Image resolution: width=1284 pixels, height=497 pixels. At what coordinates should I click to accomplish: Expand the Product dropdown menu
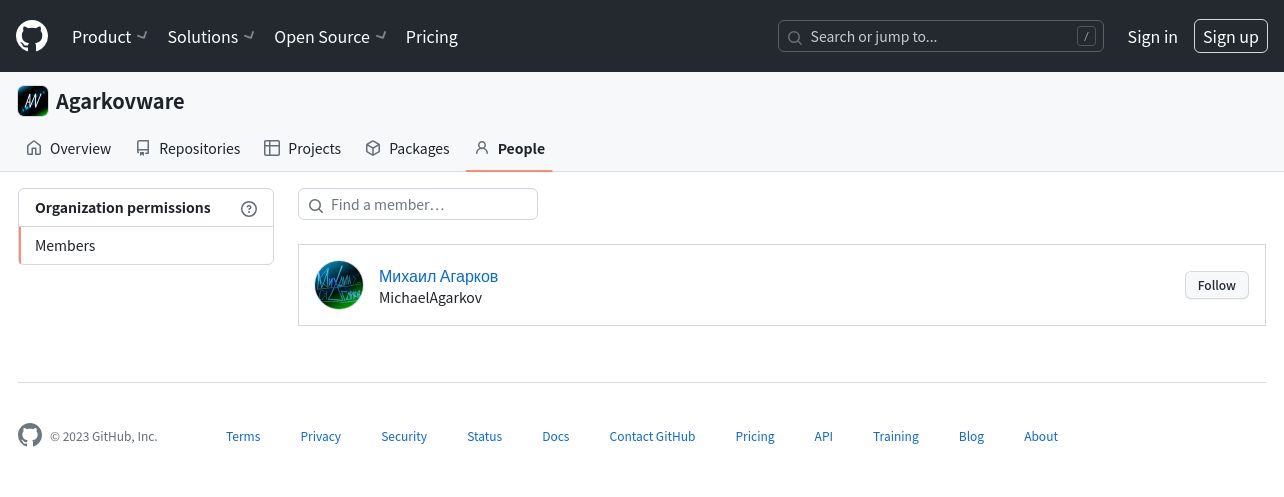tap(110, 37)
